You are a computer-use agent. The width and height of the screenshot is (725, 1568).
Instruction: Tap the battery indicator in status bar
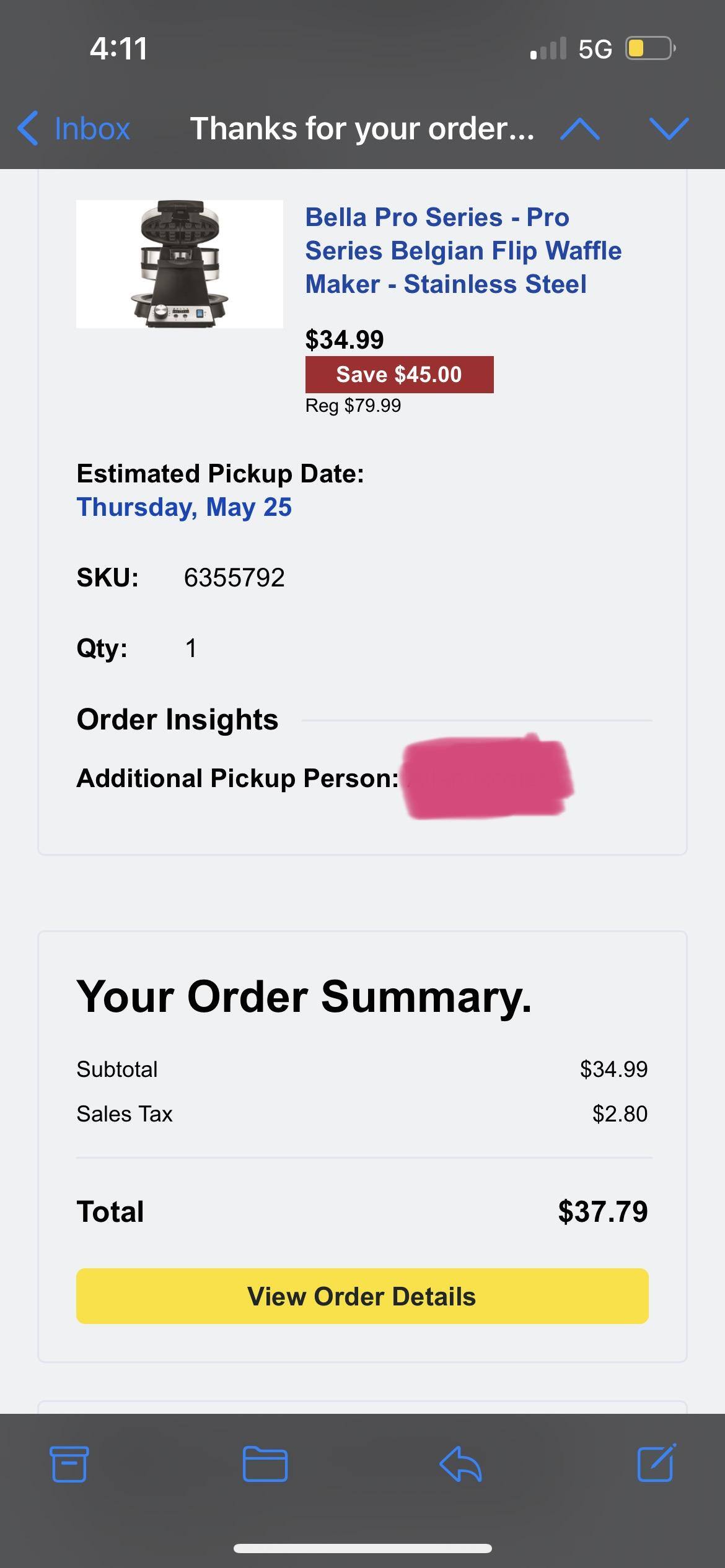pyautogui.click(x=649, y=48)
